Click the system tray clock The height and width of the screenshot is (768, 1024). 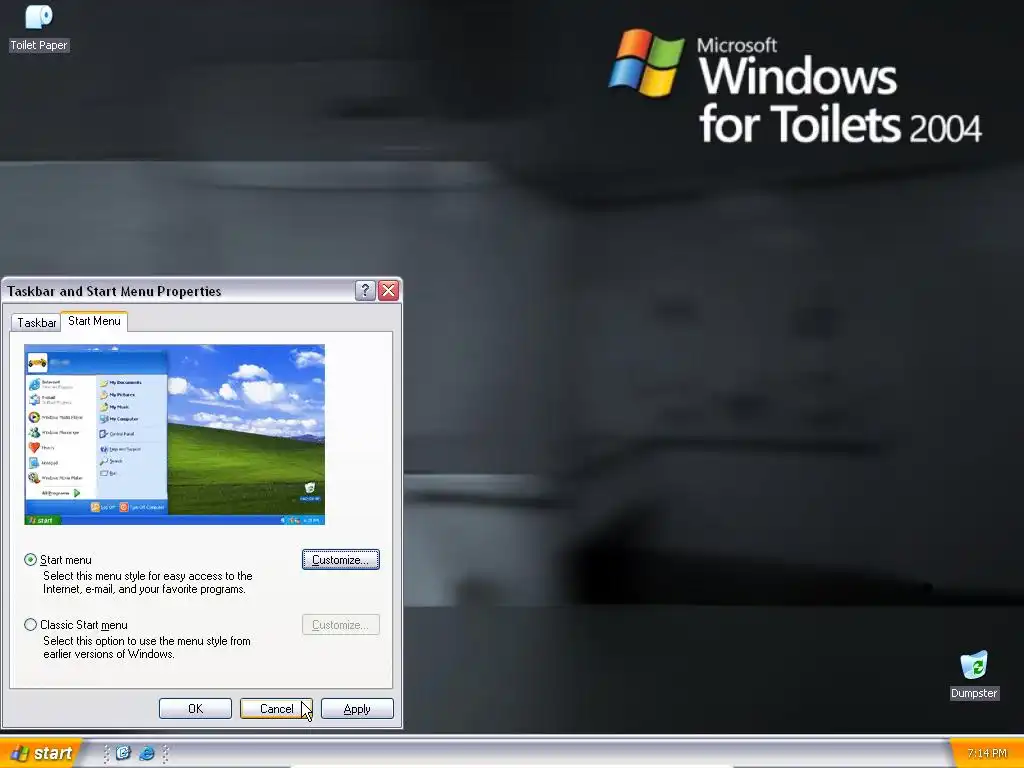[987, 754]
